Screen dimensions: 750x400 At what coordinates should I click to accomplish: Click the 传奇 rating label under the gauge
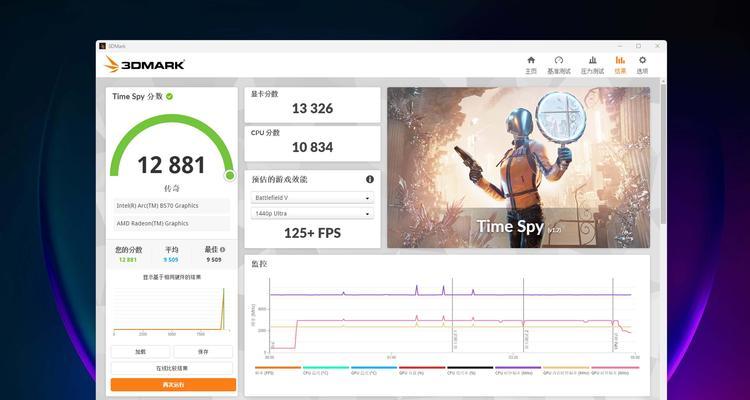click(x=172, y=189)
